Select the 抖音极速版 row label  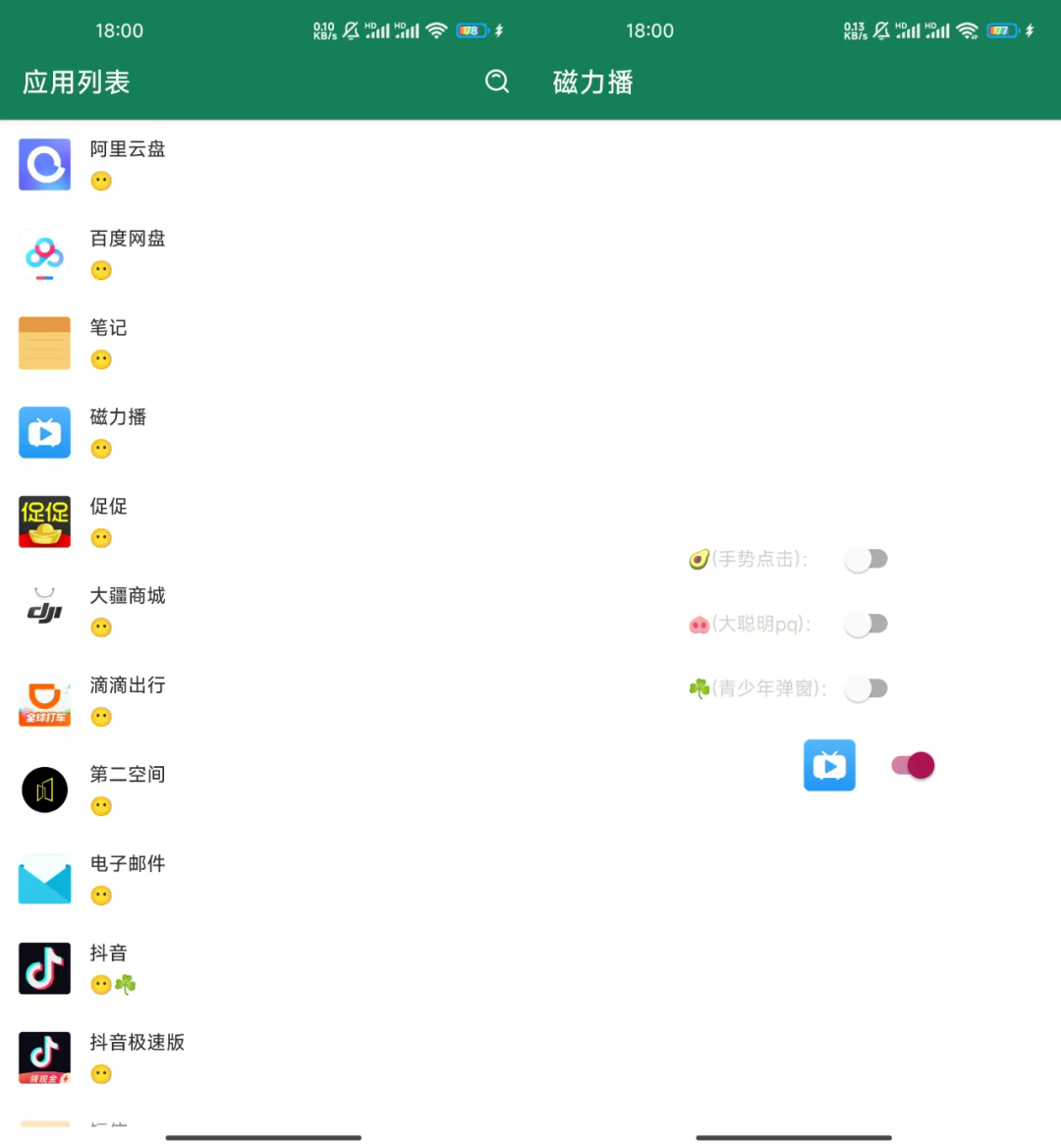click(137, 1042)
